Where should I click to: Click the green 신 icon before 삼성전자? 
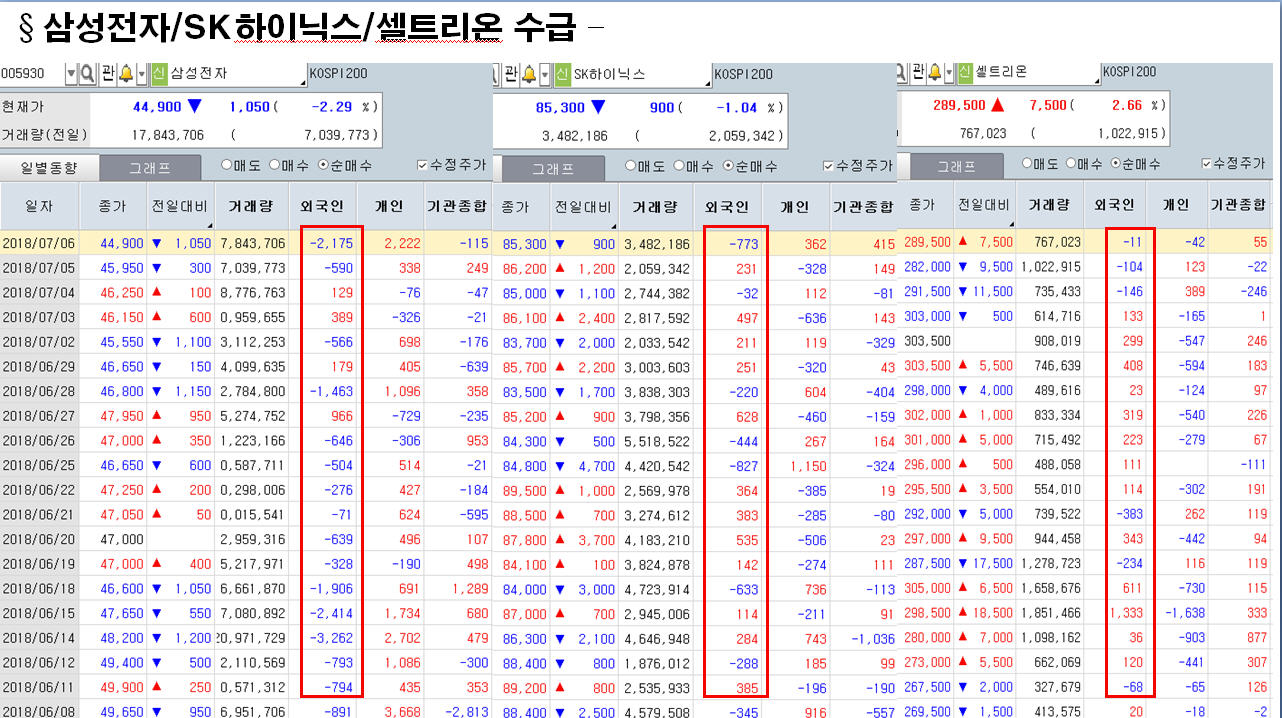tap(159, 74)
